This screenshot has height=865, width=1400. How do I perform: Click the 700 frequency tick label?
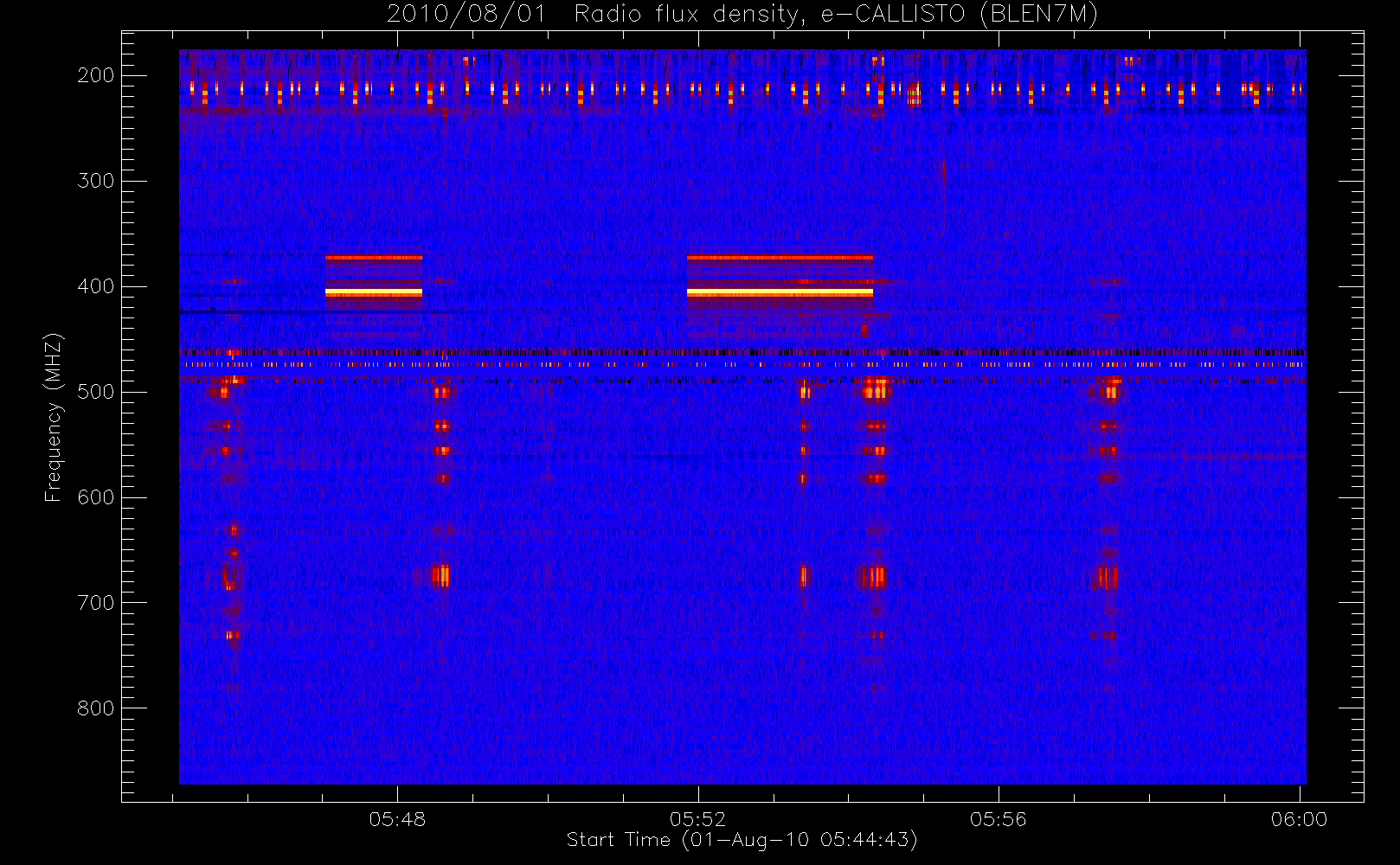coord(95,603)
